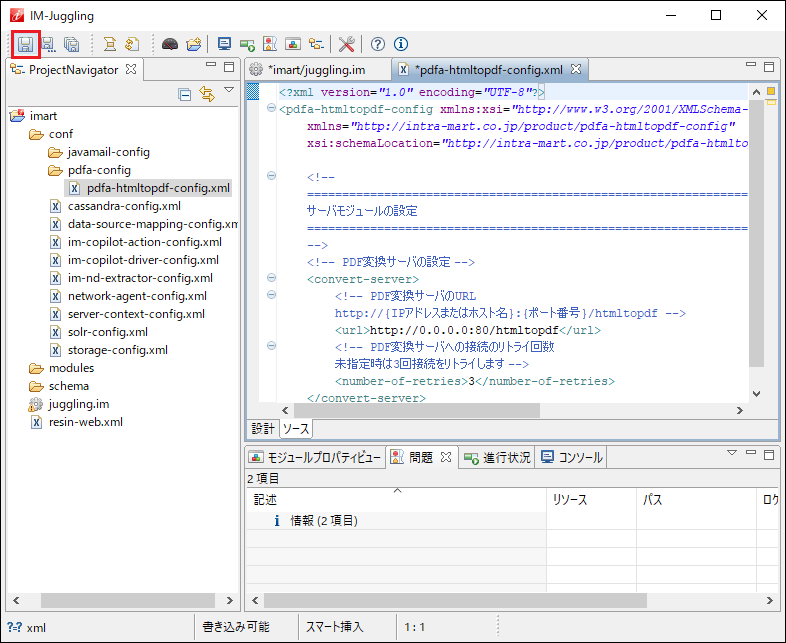Click Collapse All in ProjectNavigator
Viewport: 786px width, 643px height.
pyautogui.click(x=185, y=94)
